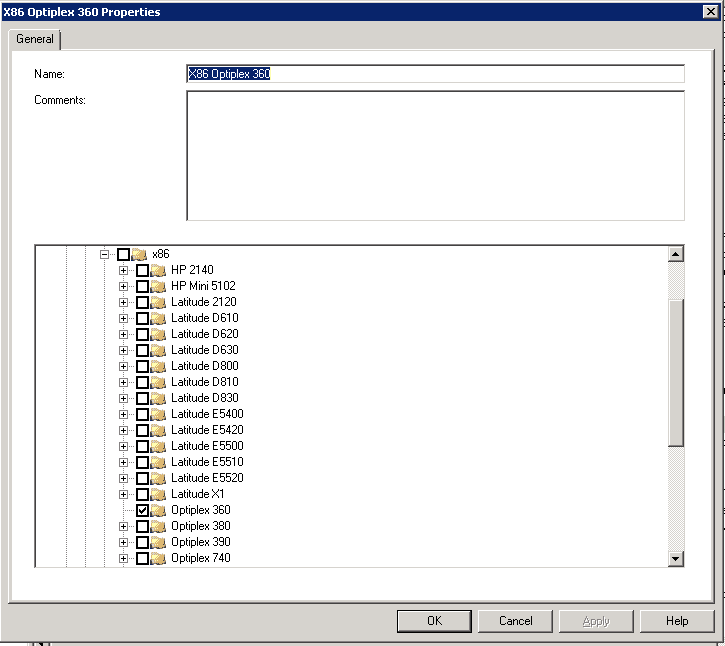
Task: Click the Latitude D800 folder icon
Action: coord(158,366)
